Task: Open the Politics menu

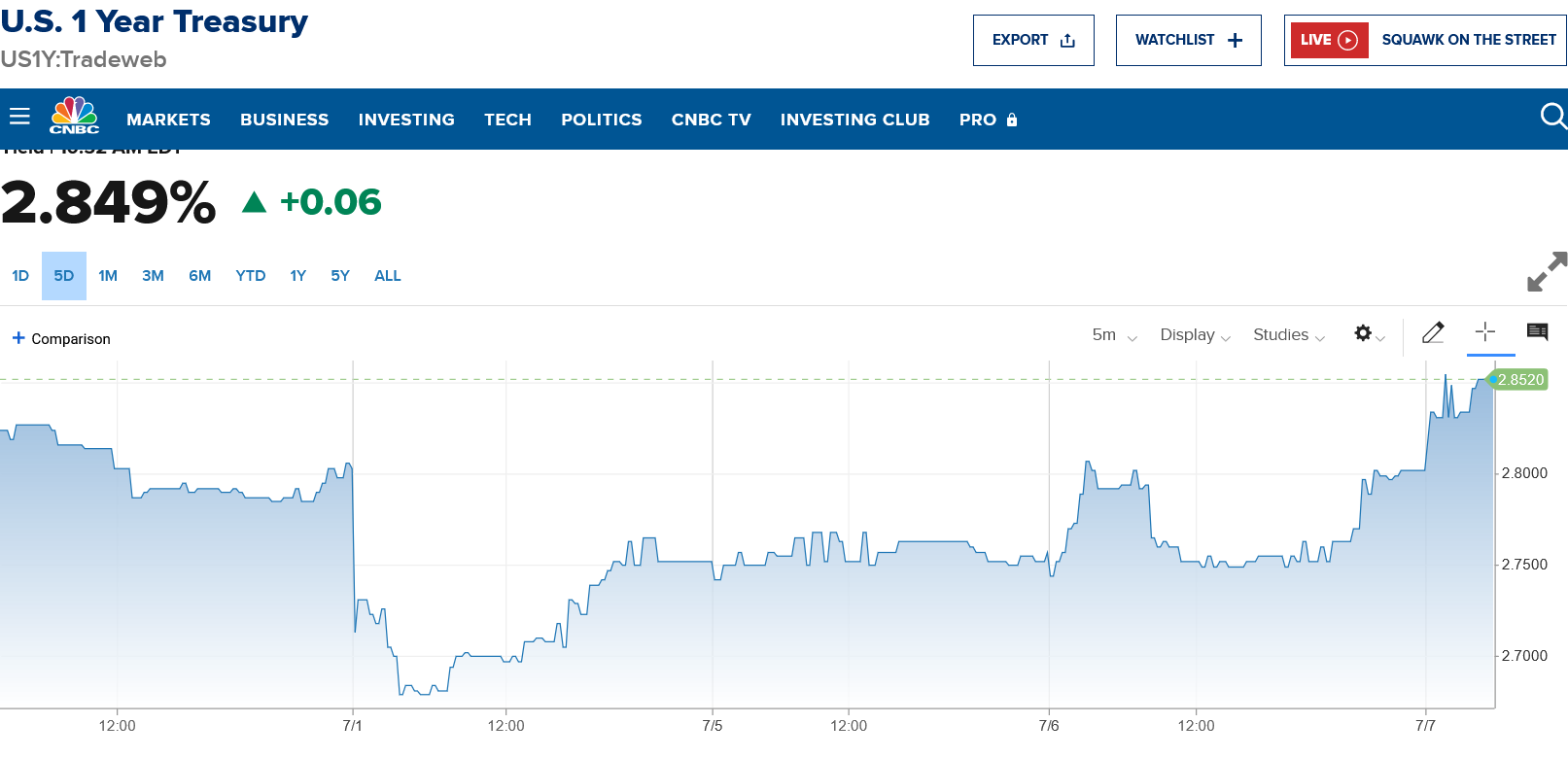Action: (602, 120)
